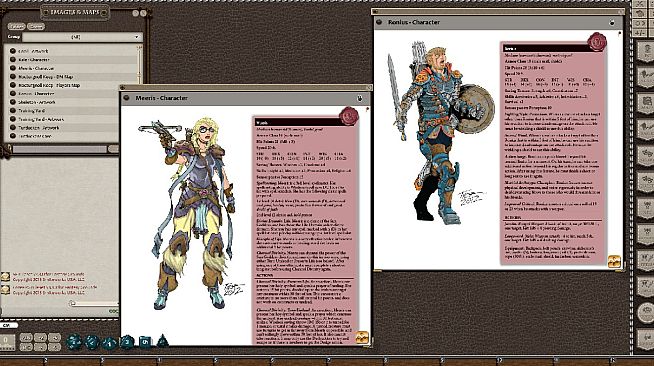
Task: Click the chat scrollbar handle
Action: (x=73, y=303)
